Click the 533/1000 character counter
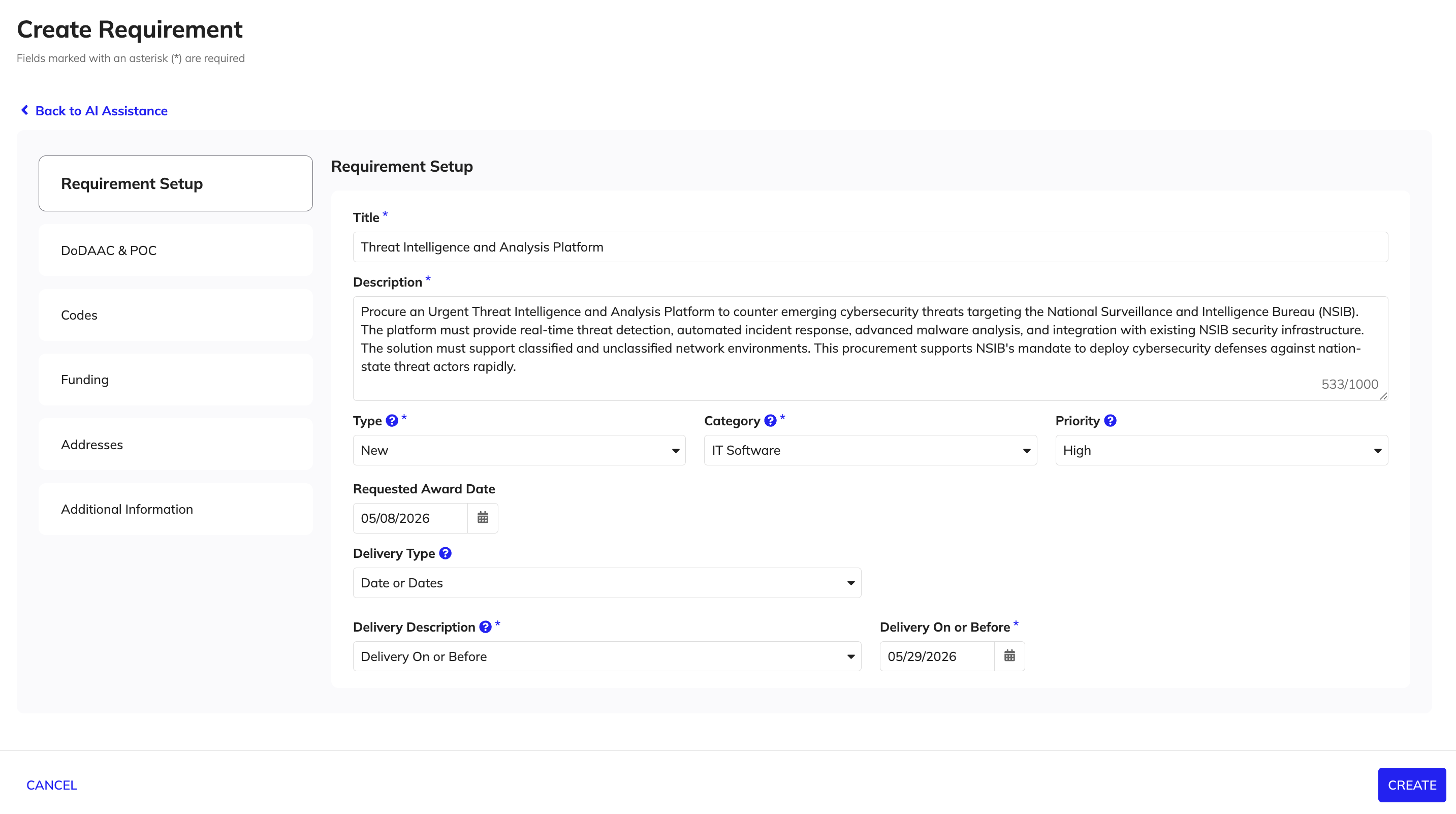 pyautogui.click(x=1350, y=384)
